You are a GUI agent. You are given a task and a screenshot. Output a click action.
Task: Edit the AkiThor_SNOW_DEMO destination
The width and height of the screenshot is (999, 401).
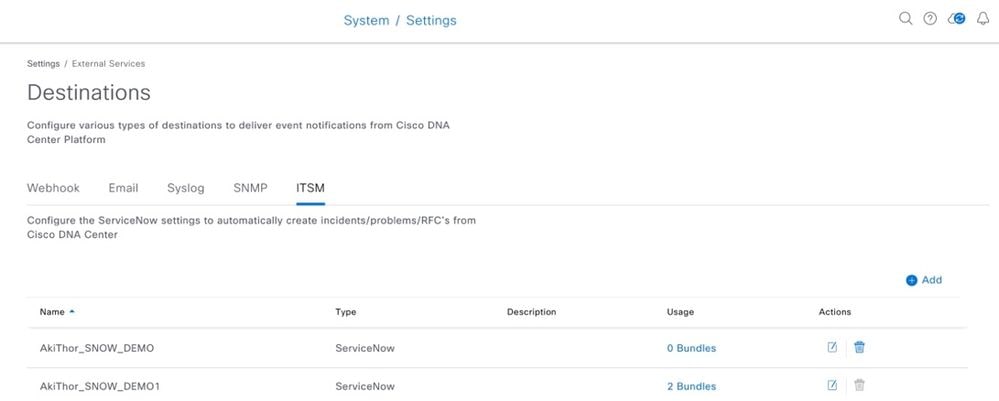tap(831, 347)
